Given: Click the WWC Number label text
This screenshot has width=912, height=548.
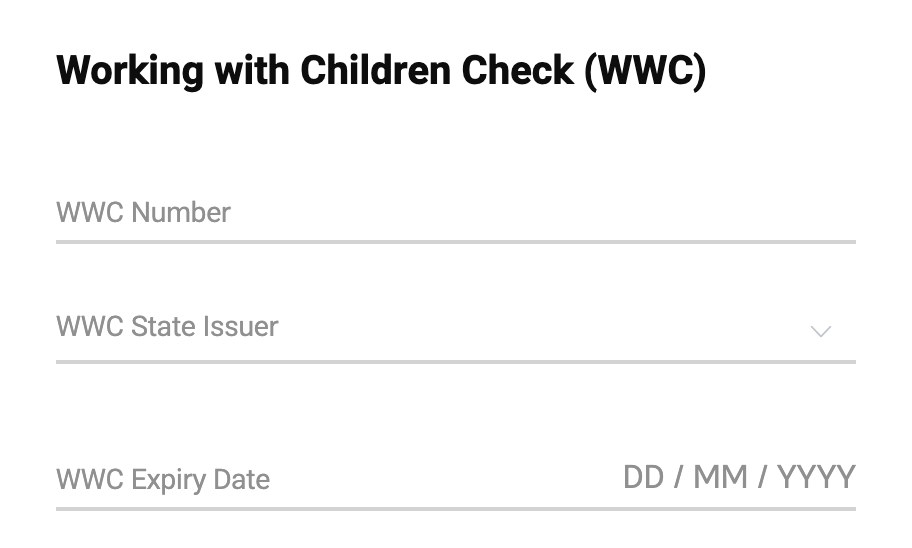Looking at the screenshot, I should (143, 212).
